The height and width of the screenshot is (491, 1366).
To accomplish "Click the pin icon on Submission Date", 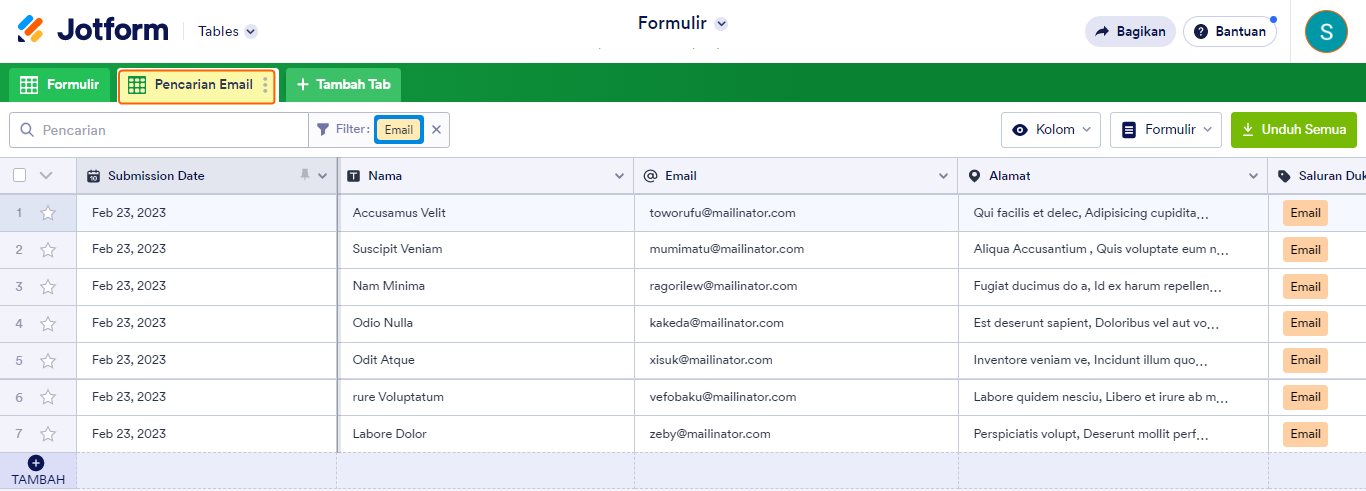I will point(305,175).
